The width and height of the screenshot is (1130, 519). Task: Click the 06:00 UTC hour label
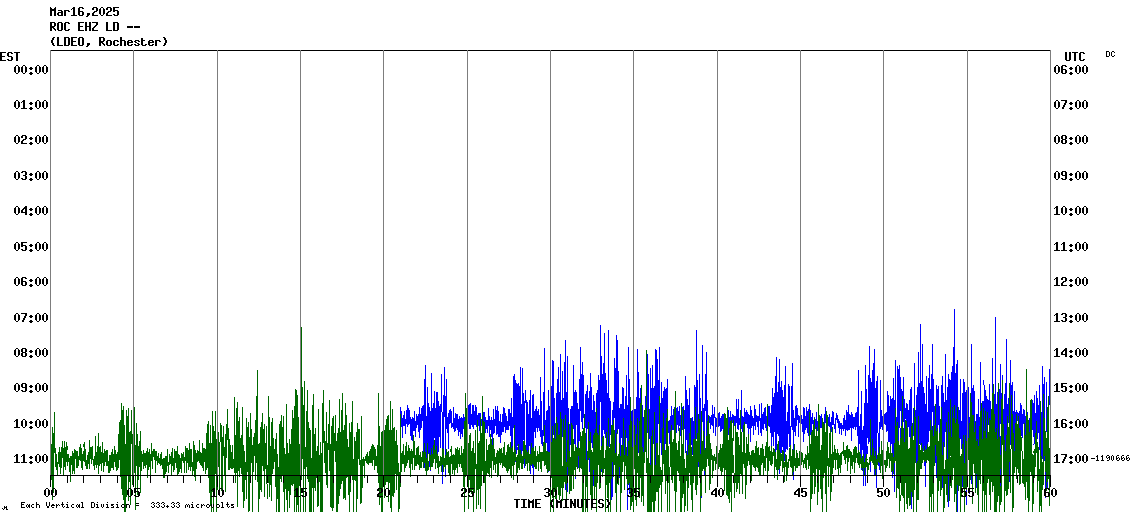pos(1070,69)
